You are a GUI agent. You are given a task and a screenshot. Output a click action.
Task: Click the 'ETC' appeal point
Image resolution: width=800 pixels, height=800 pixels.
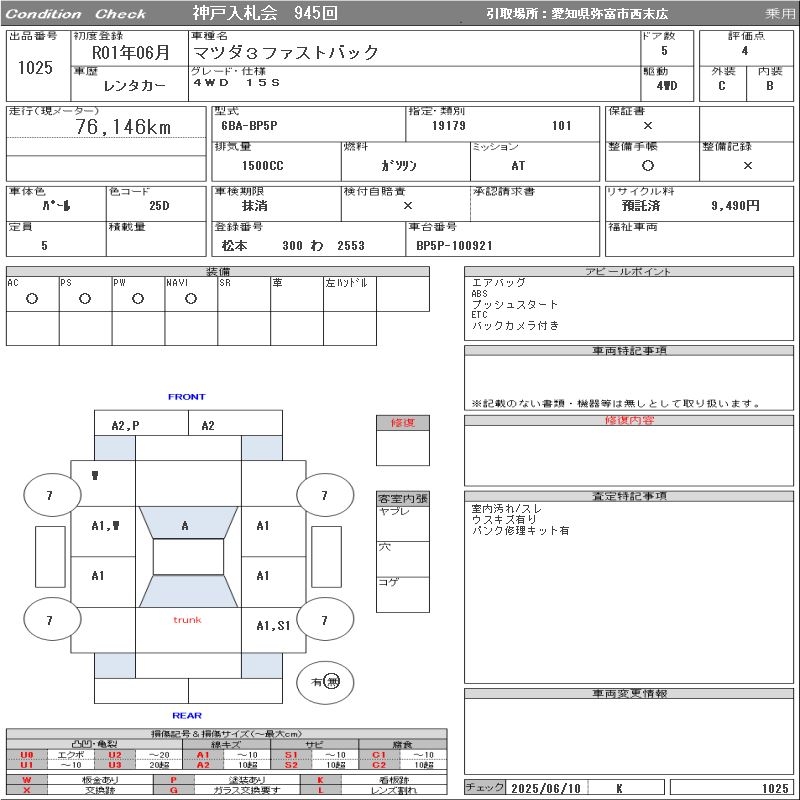pyautogui.click(x=479, y=315)
